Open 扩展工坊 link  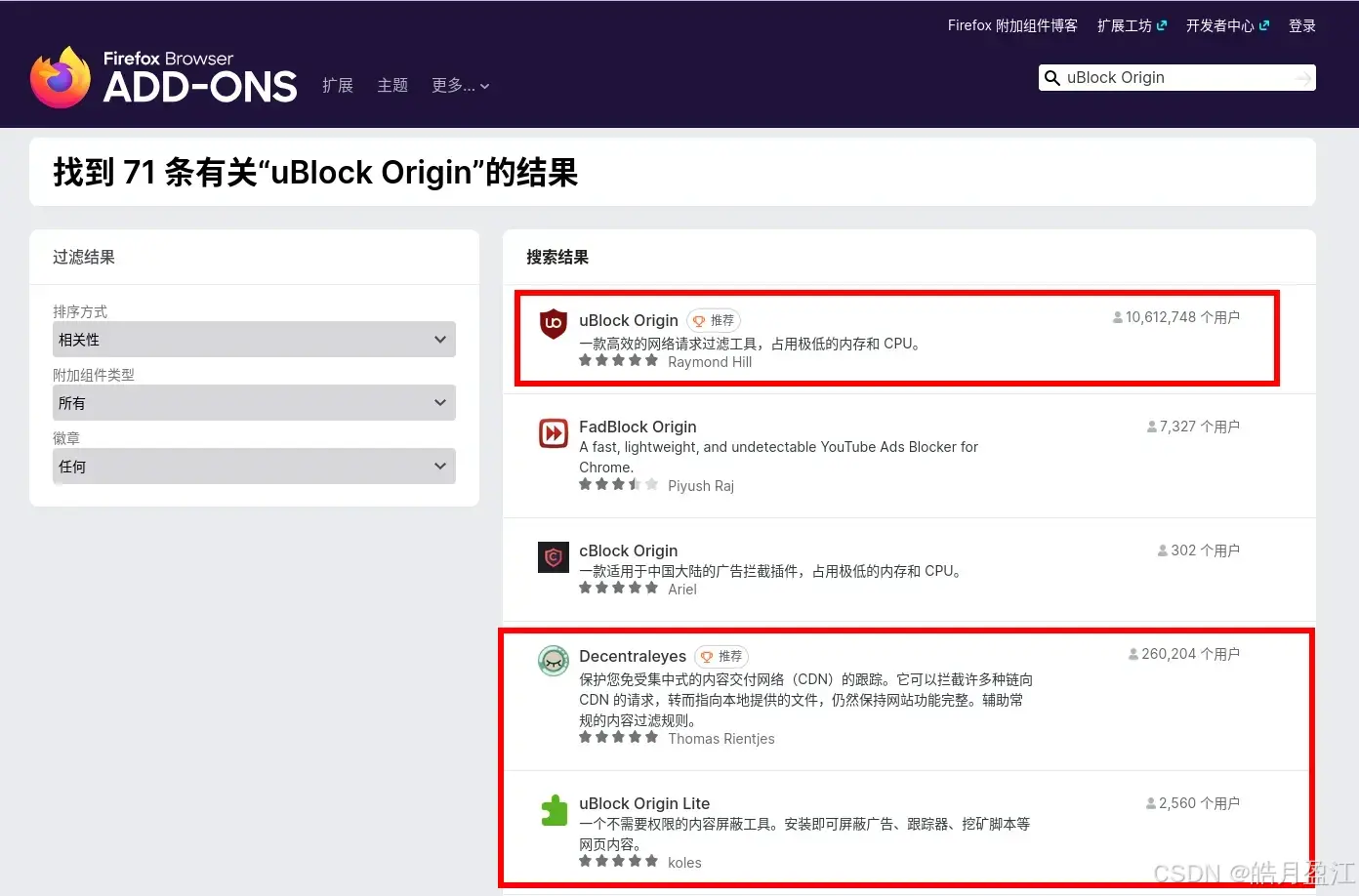click(x=1125, y=25)
